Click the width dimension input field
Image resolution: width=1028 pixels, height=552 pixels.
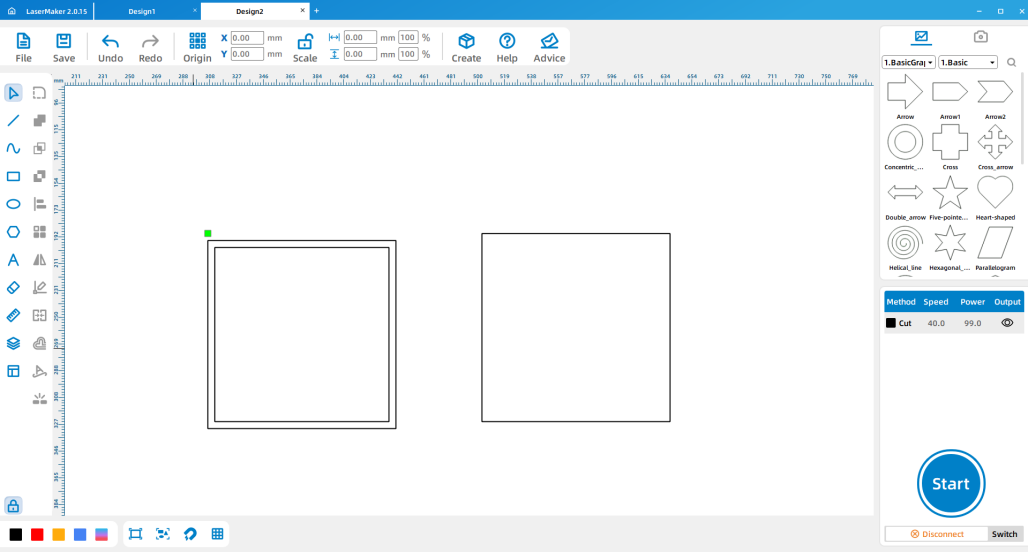coord(360,37)
